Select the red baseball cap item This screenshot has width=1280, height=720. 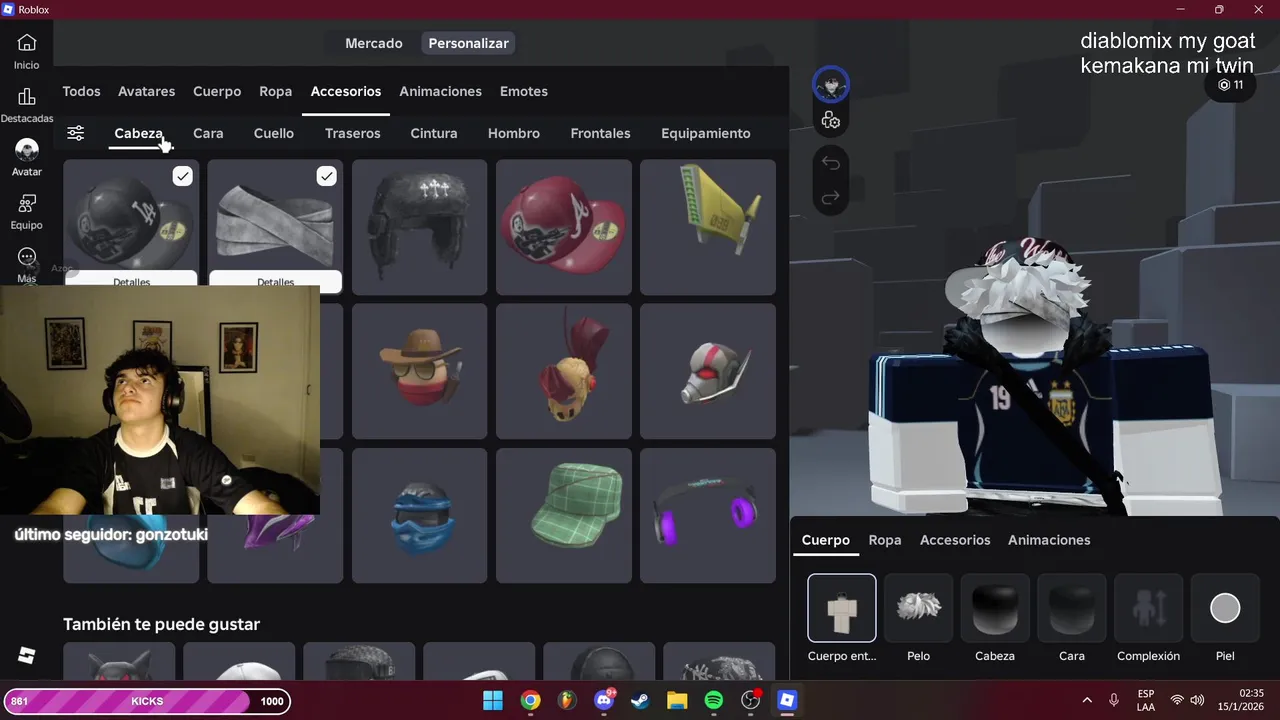pyautogui.click(x=564, y=227)
